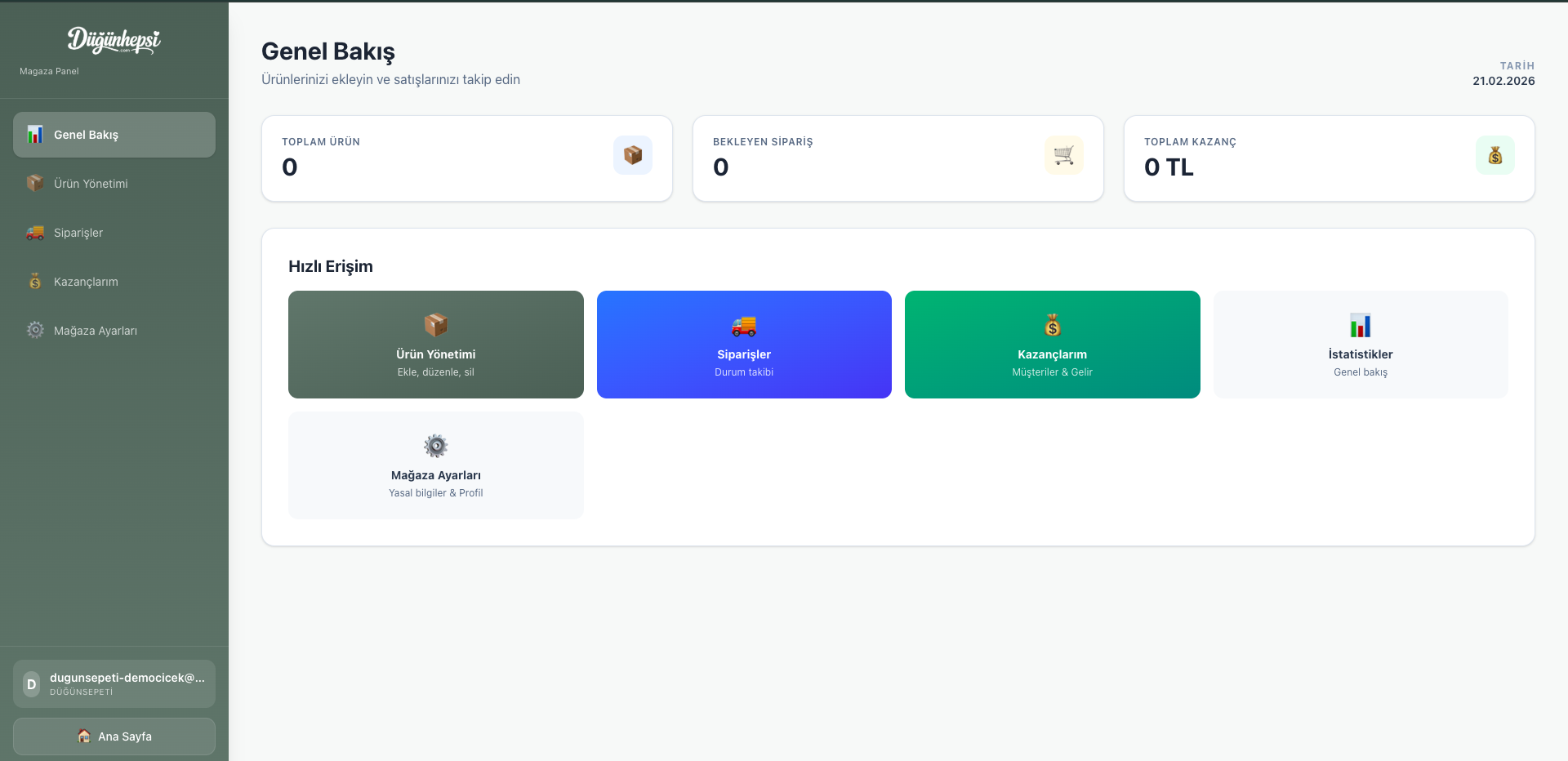Click the user avatar 'D' badge
This screenshot has height=761, width=1568.
(31, 684)
